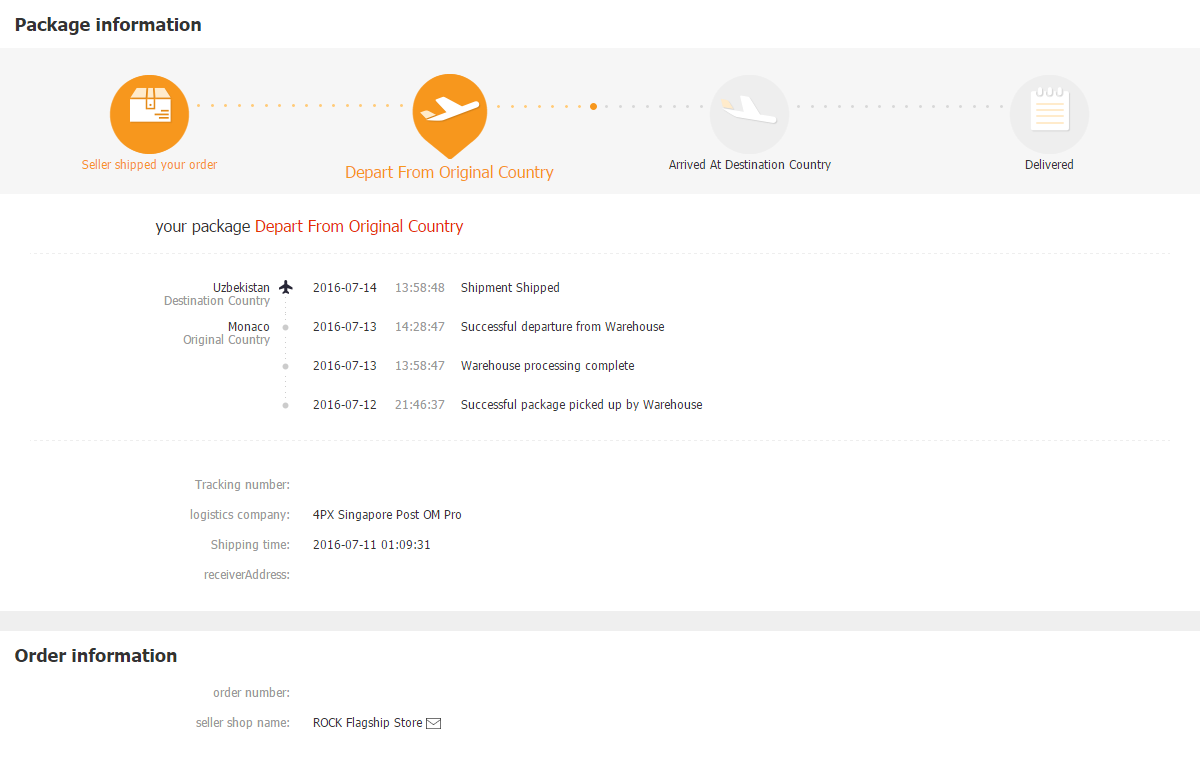Image resolution: width=1200 pixels, height=759 pixels.
Task: Click 'Successful departure from Warehouse' event
Action: (562, 327)
